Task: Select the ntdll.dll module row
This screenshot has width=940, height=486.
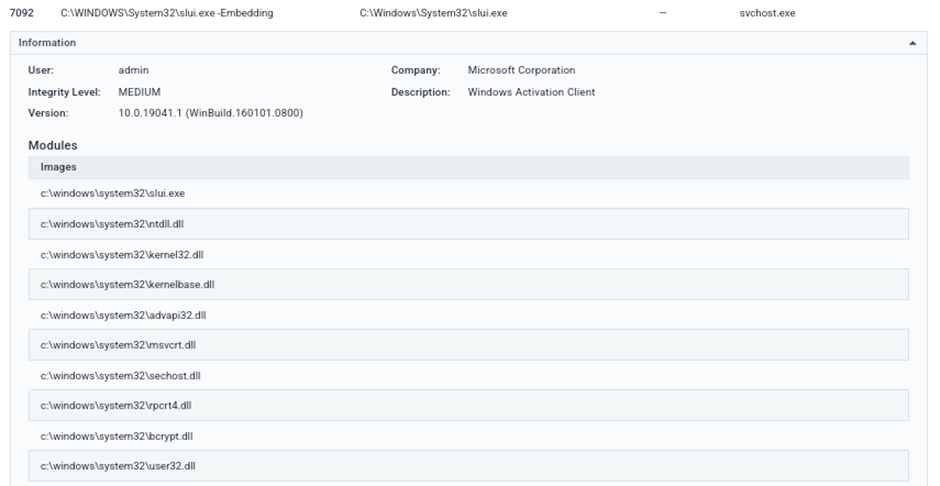Action: 112,224
